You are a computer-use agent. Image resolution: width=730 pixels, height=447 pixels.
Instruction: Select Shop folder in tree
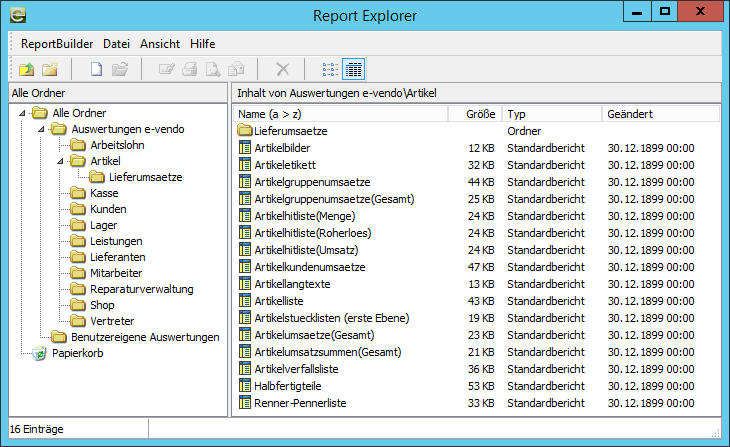tap(102, 305)
